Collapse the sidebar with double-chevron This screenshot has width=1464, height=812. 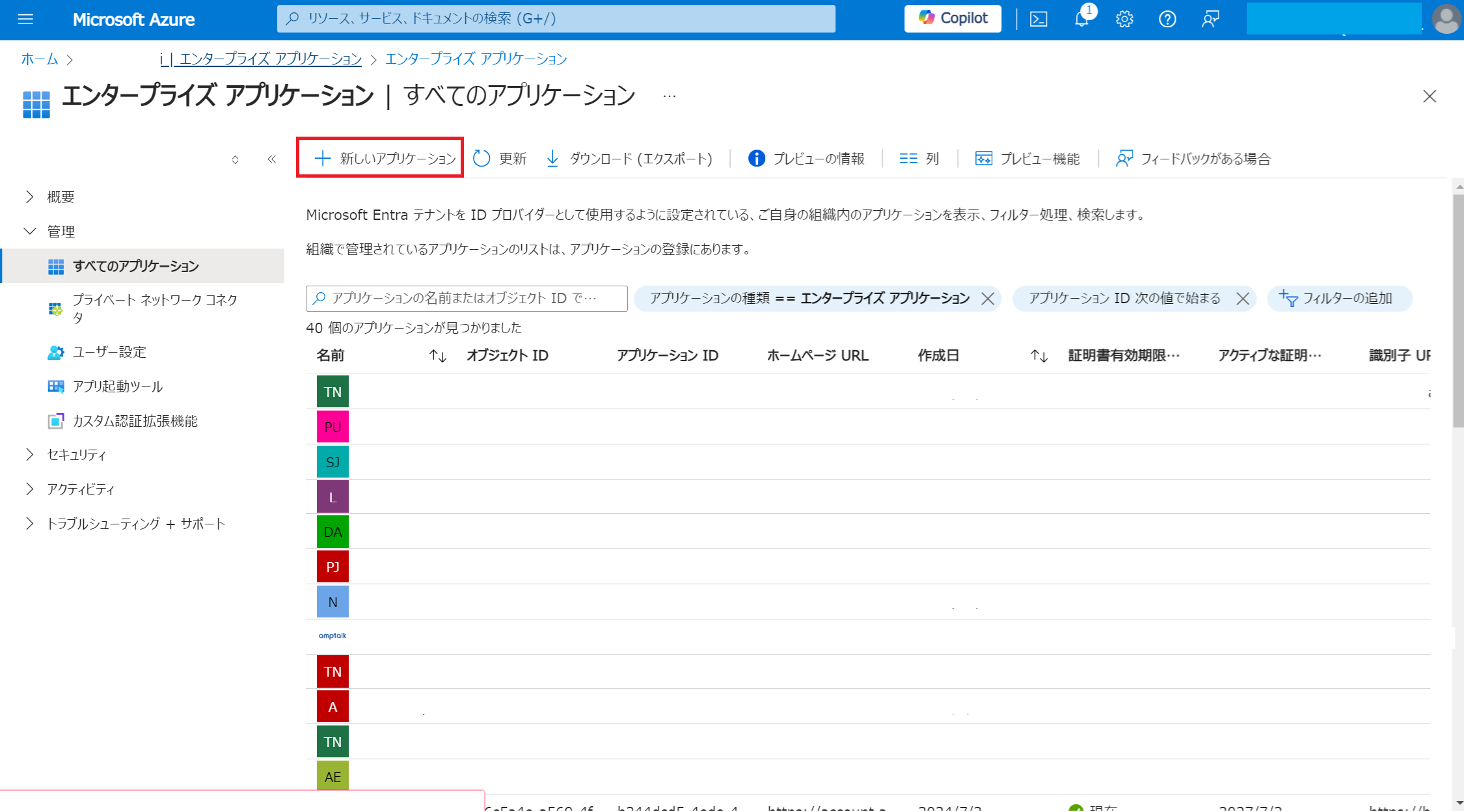[272, 159]
